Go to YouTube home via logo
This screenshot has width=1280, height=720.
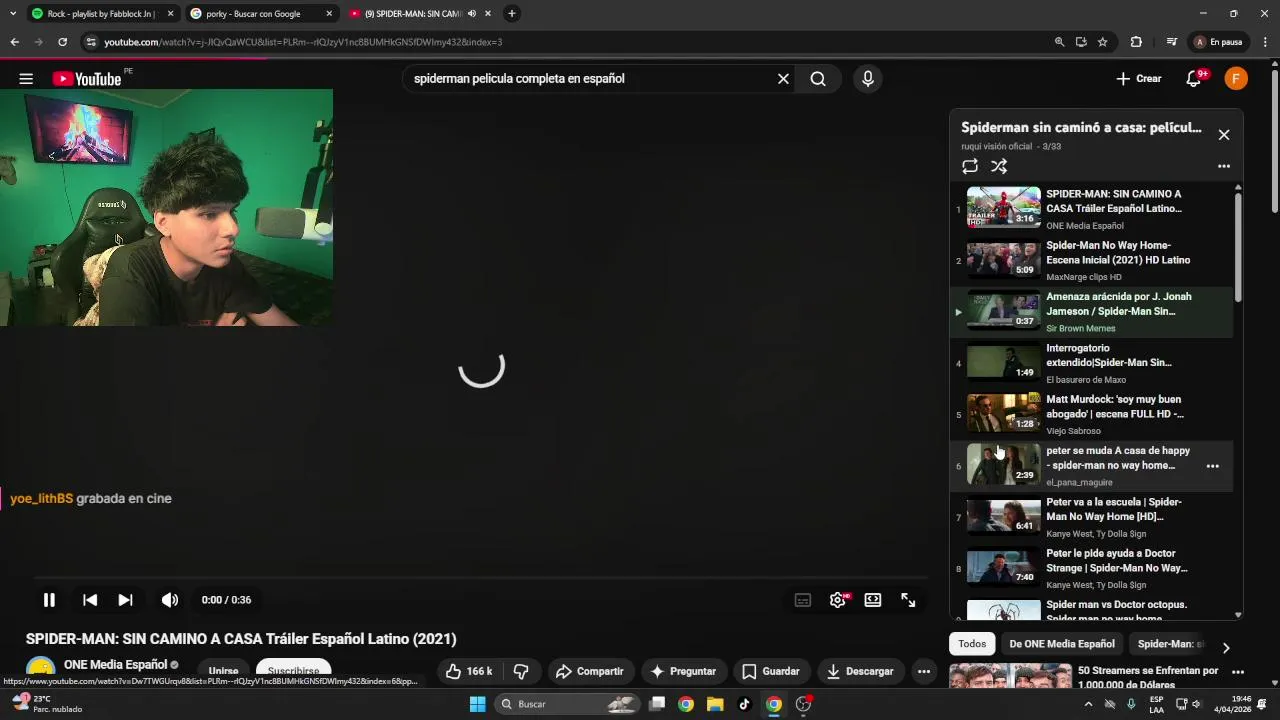87,79
